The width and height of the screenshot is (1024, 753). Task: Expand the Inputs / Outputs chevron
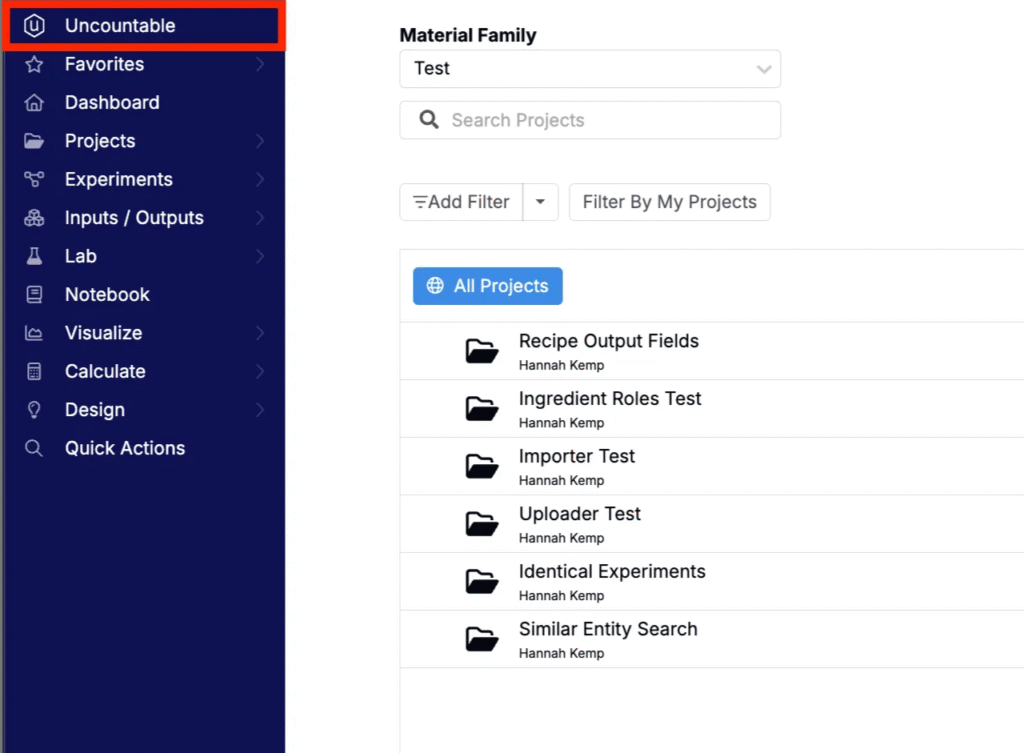point(260,217)
